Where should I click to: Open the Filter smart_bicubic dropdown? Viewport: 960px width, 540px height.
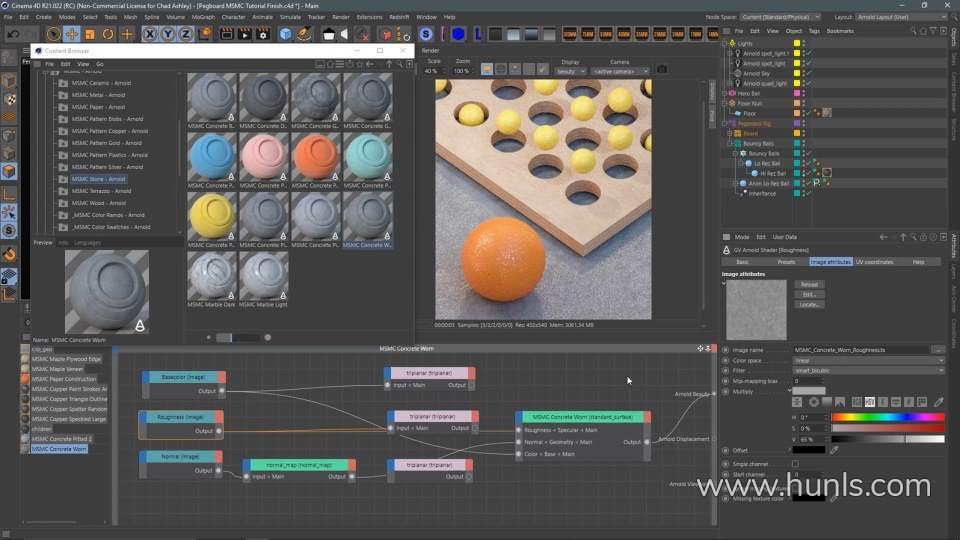click(x=868, y=370)
